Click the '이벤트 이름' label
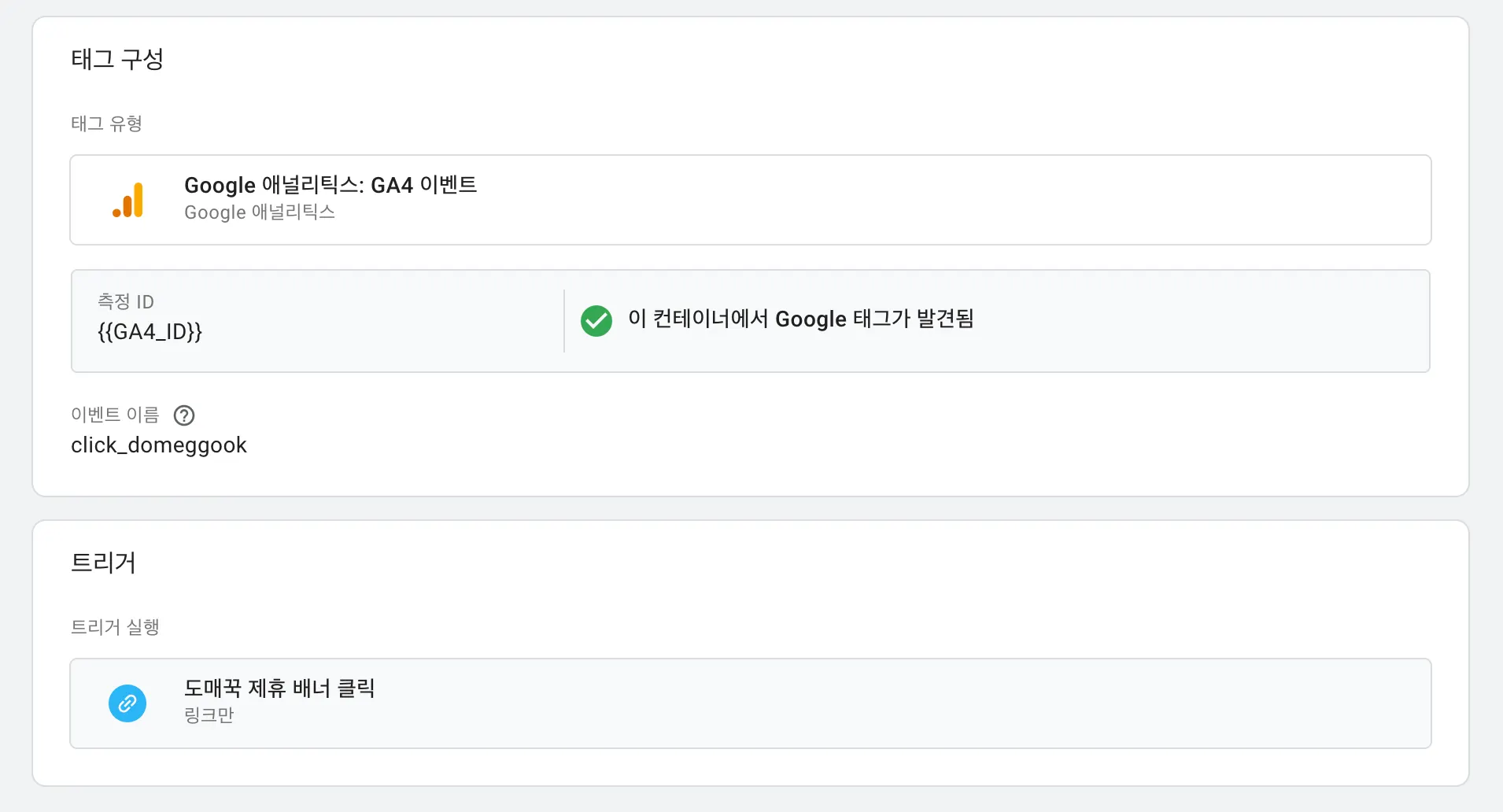Image resolution: width=1503 pixels, height=812 pixels. click(x=115, y=415)
